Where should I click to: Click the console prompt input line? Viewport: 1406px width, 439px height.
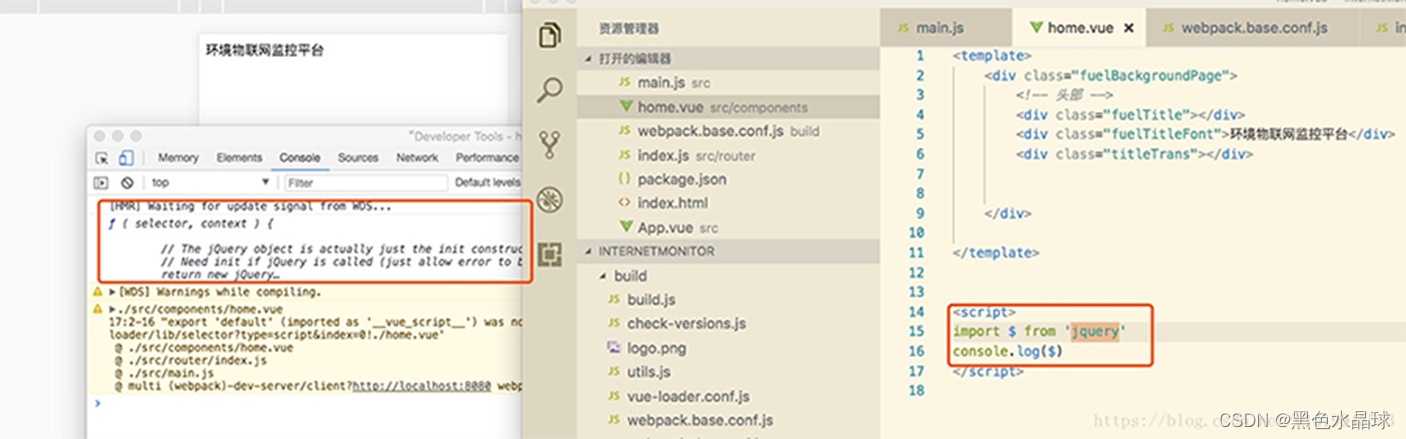coord(310,403)
